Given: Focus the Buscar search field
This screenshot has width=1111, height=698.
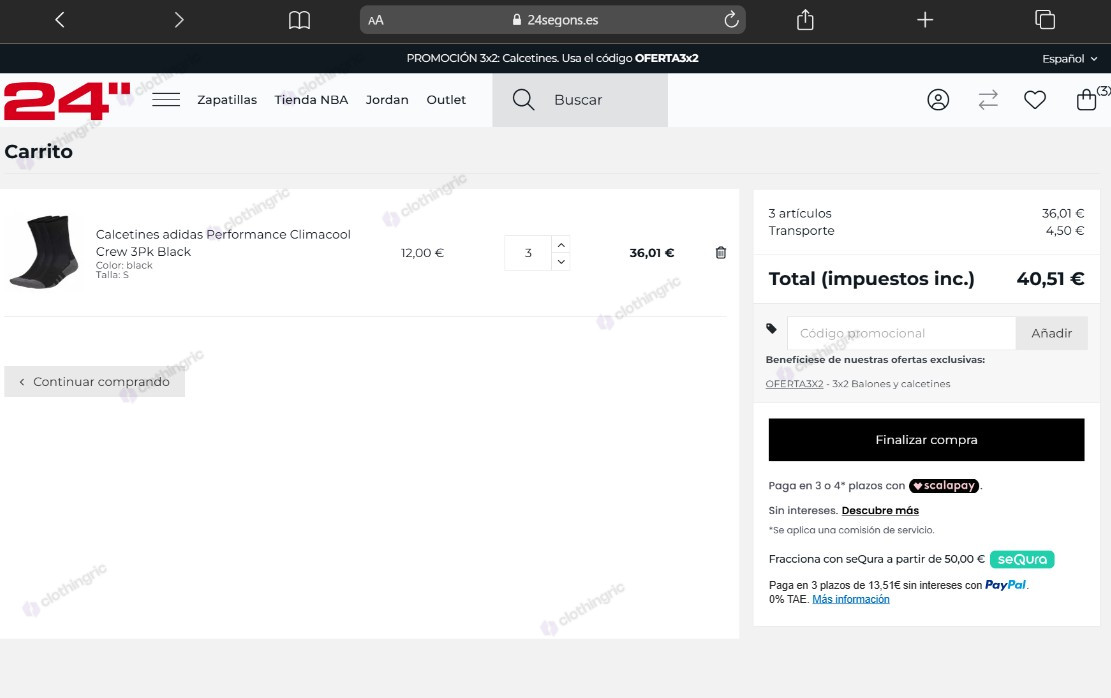Looking at the screenshot, I should [580, 100].
